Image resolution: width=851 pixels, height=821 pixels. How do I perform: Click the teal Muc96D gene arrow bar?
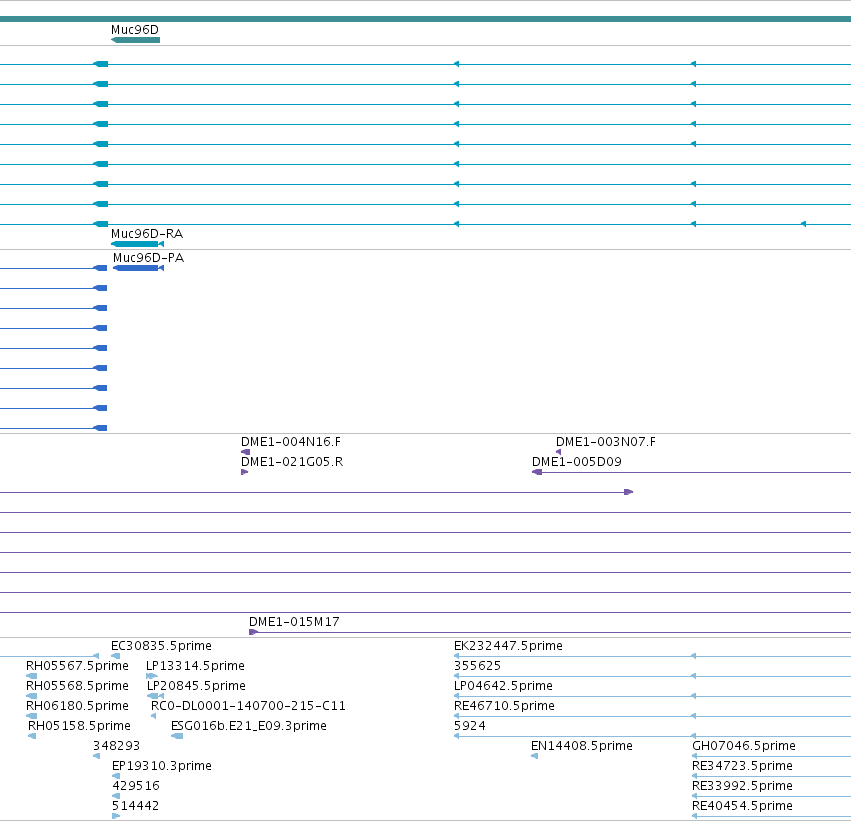tap(135, 40)
